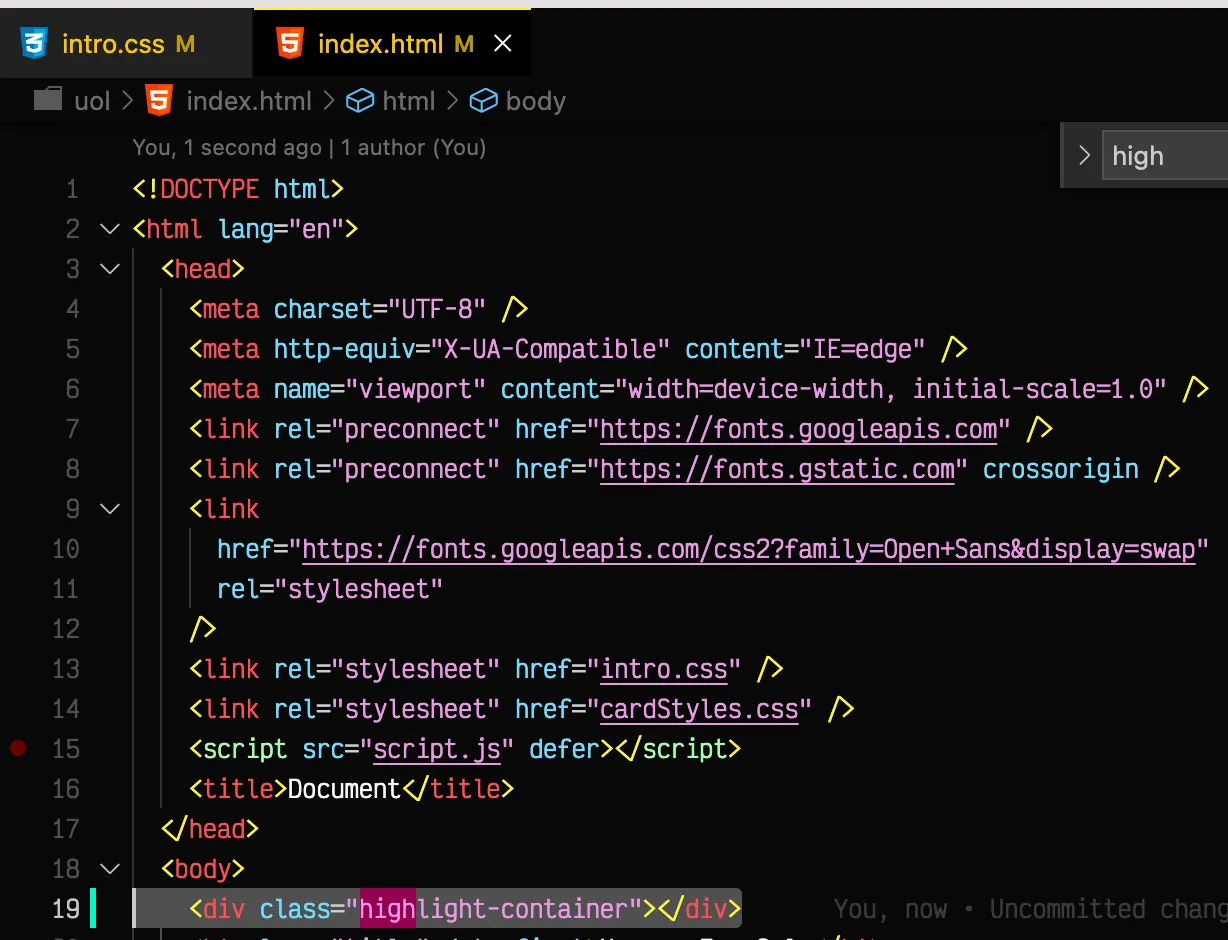Follow the https://fonts.googleapis.com link on line 7
The height and width of the screenshot is (940, 1228).
(x=798, y=429)
